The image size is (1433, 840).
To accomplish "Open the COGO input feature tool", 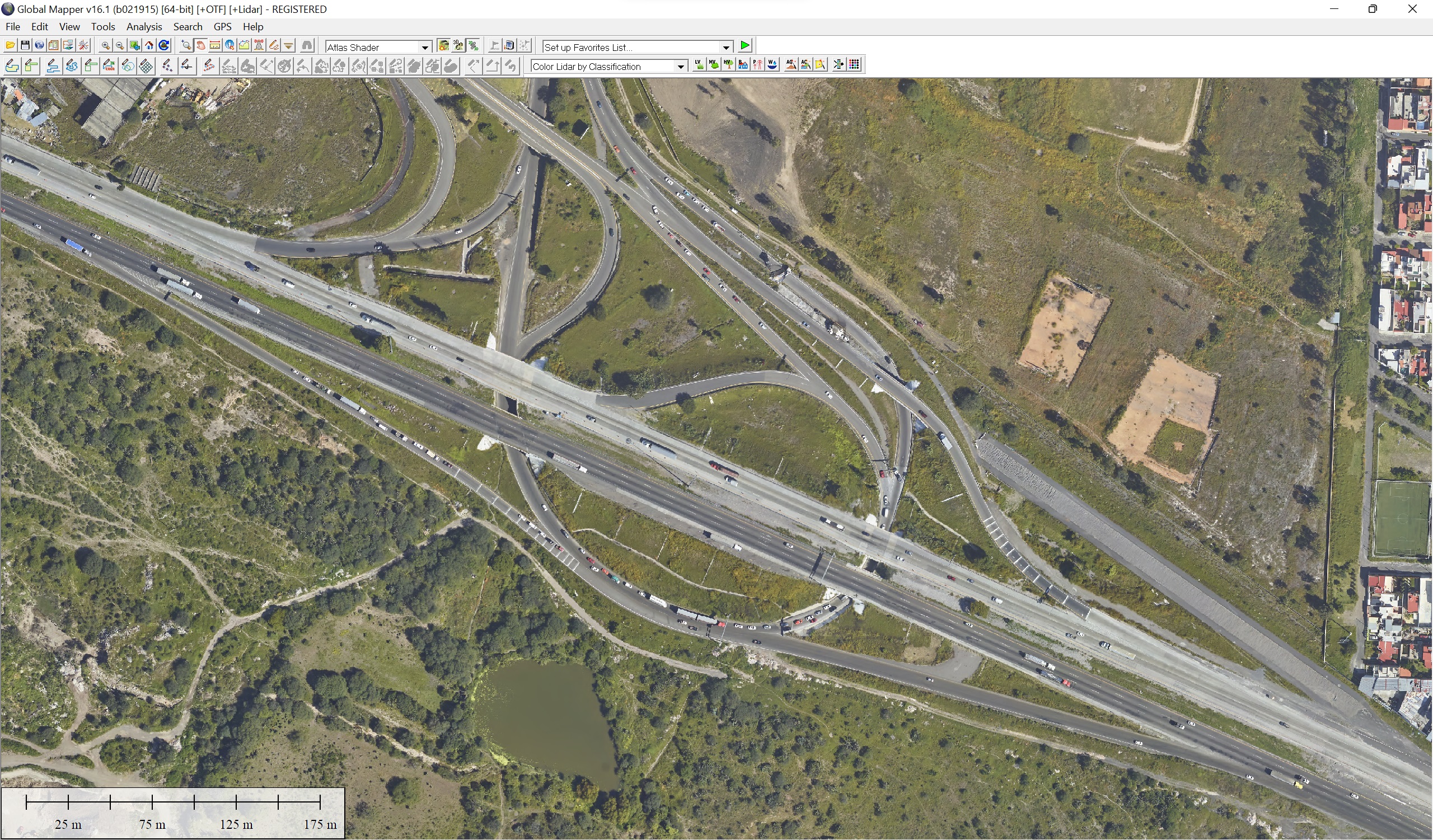I will coord(109,67).
